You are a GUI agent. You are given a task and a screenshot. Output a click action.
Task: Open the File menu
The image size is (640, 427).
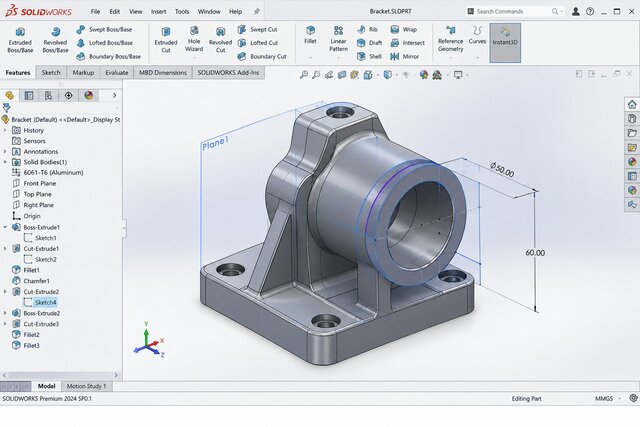tap(95, 11)
